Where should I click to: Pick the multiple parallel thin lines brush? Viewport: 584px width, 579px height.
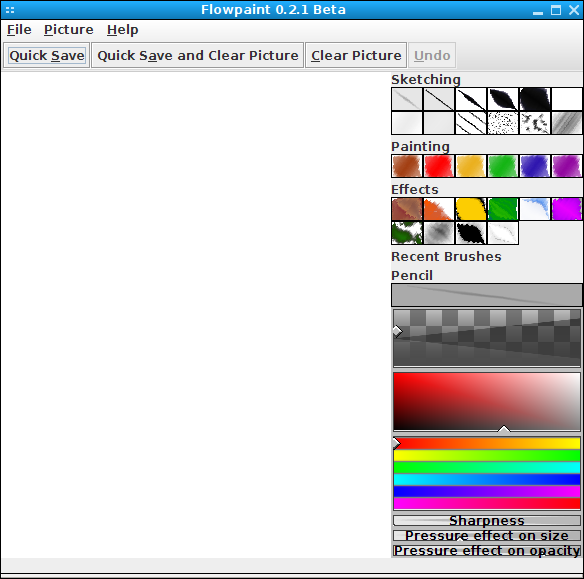471,123
